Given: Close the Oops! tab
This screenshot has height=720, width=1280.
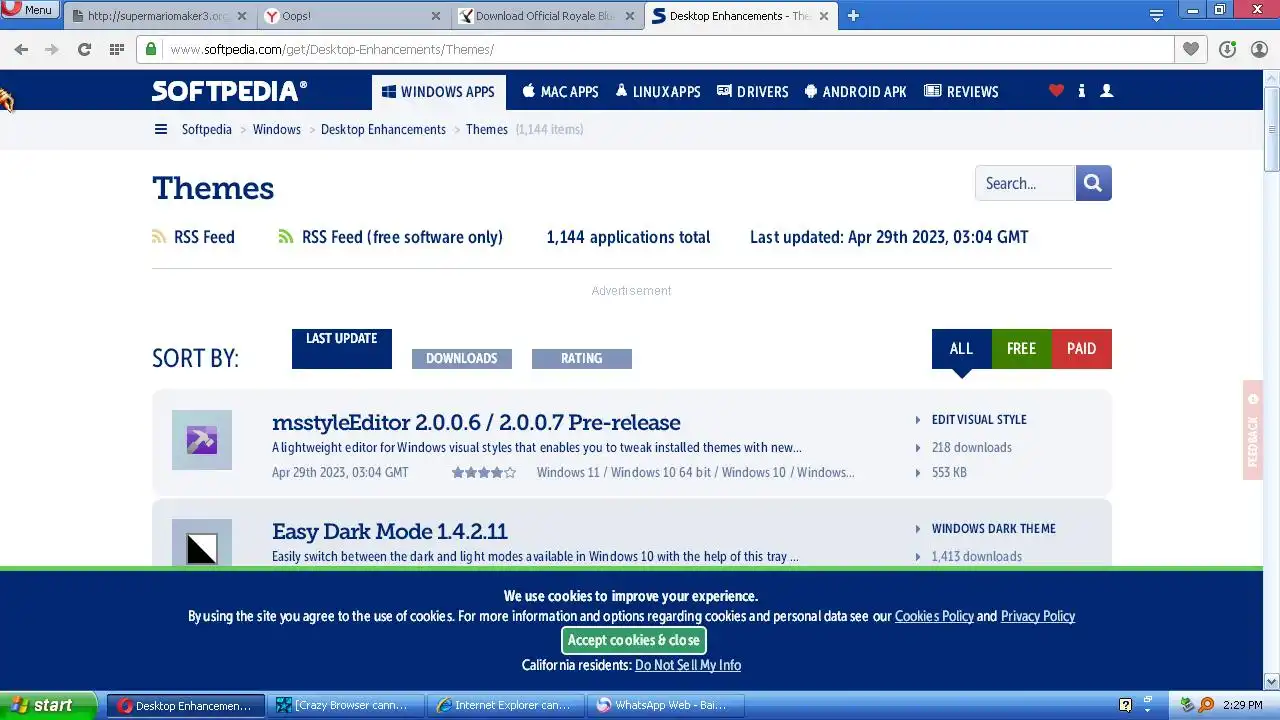Looking at the screenshot, I should [435, 16].
